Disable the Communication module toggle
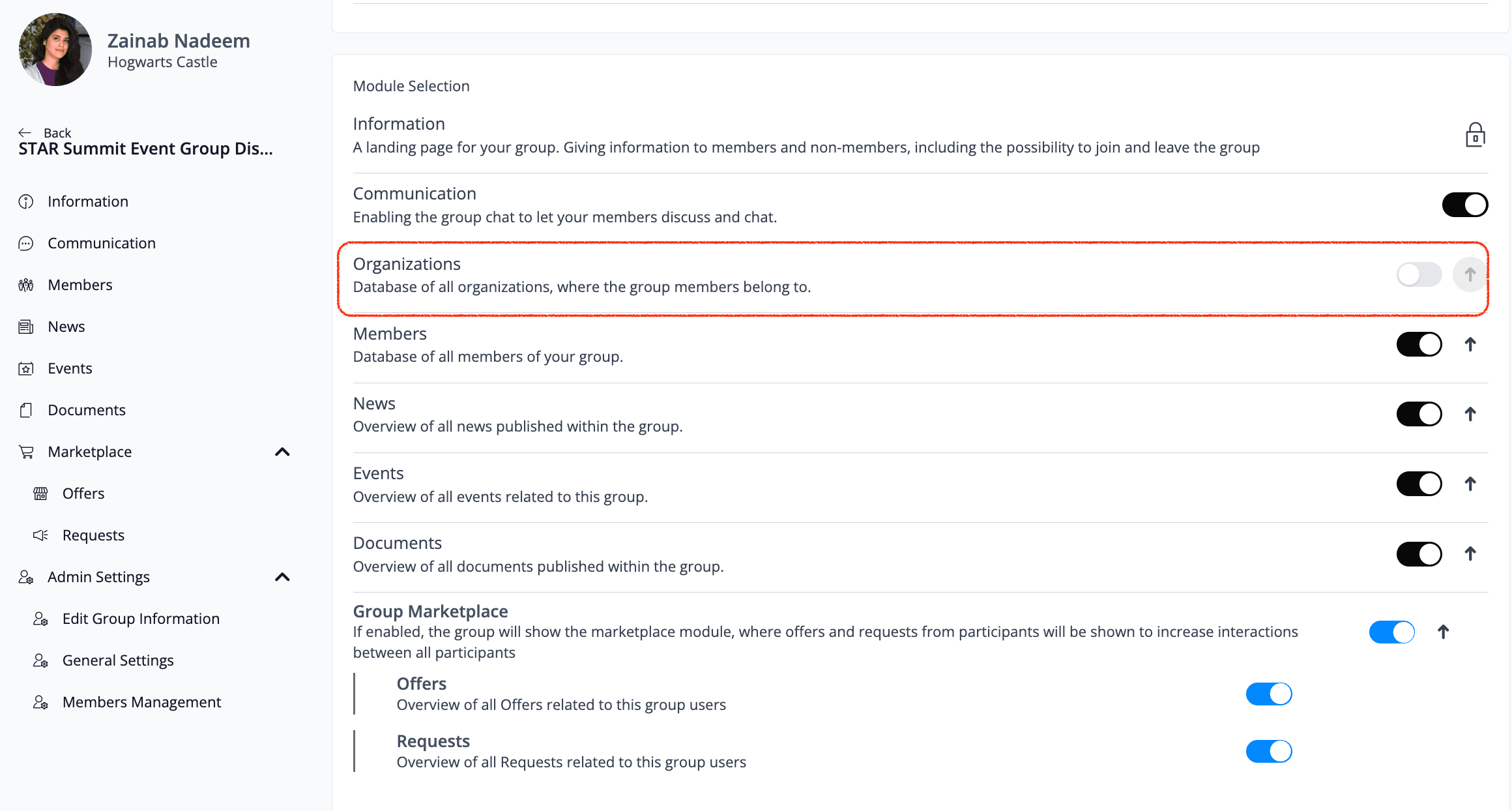This screenshot has height=811, width=1512. [x=1464, y=205]
